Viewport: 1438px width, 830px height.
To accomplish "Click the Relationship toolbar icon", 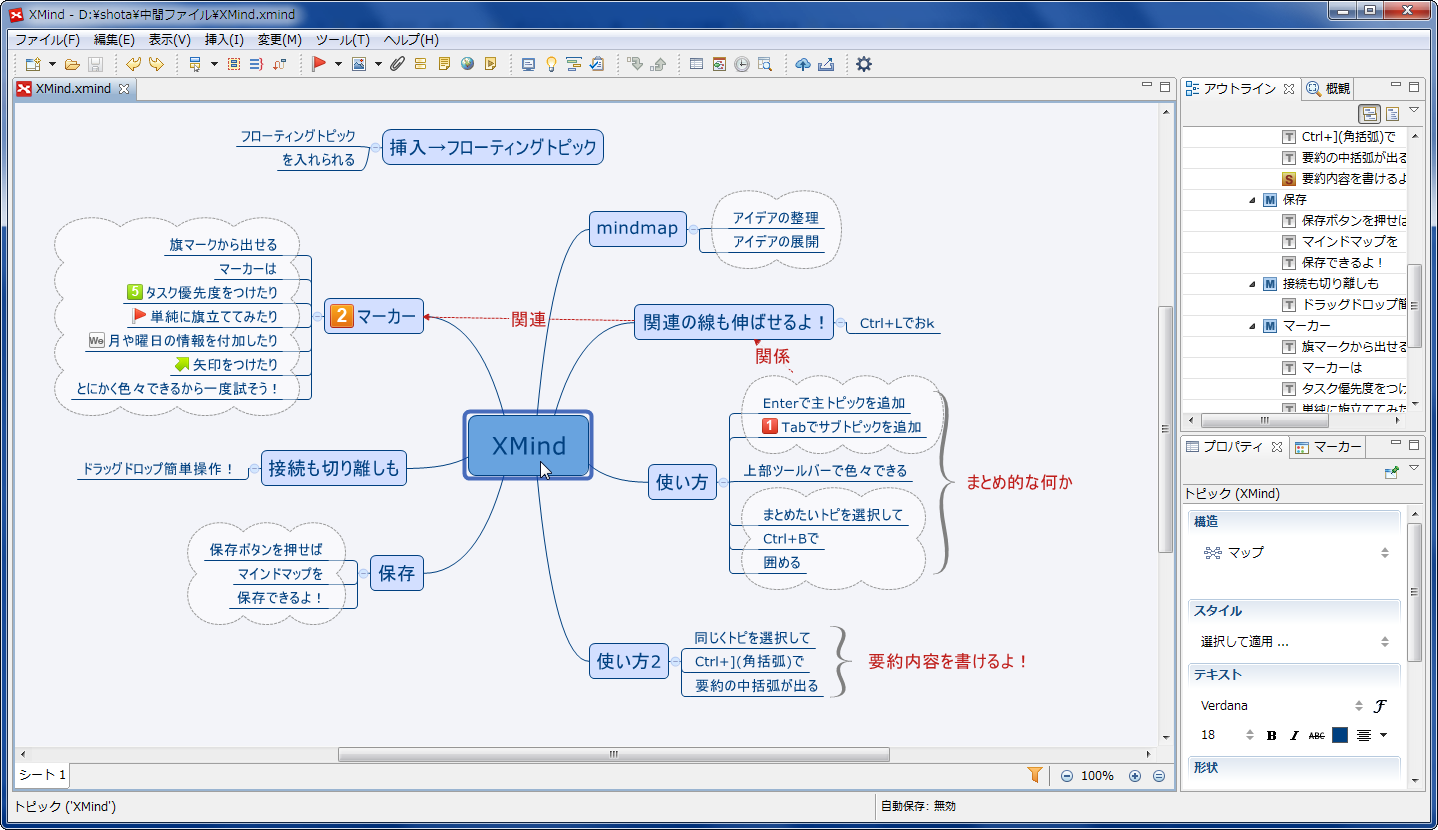I will [279, 64].
